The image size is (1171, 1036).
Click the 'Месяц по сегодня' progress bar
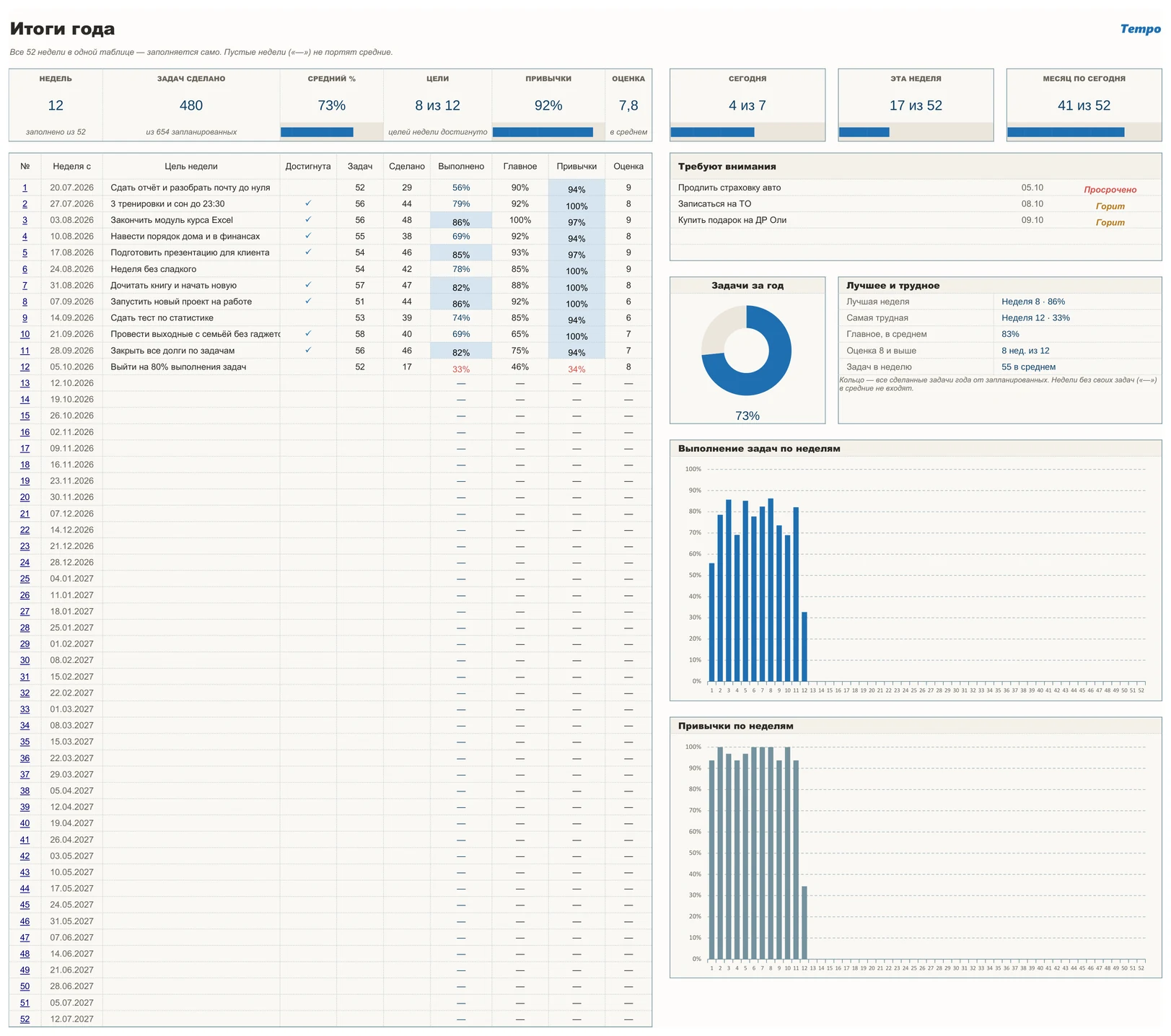tap(1084, 132)
